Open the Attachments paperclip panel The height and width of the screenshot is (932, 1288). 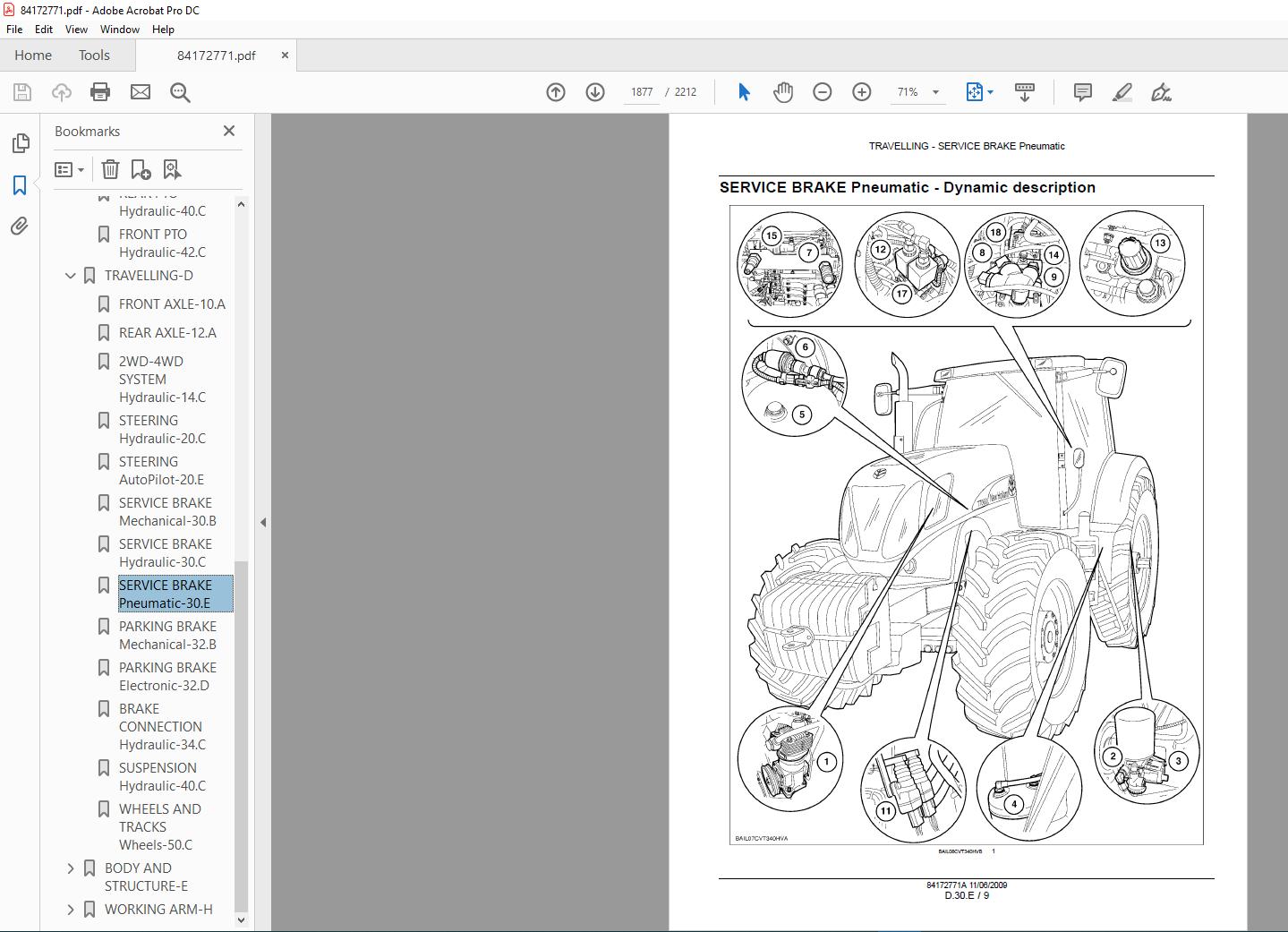(x=20, y=227)
